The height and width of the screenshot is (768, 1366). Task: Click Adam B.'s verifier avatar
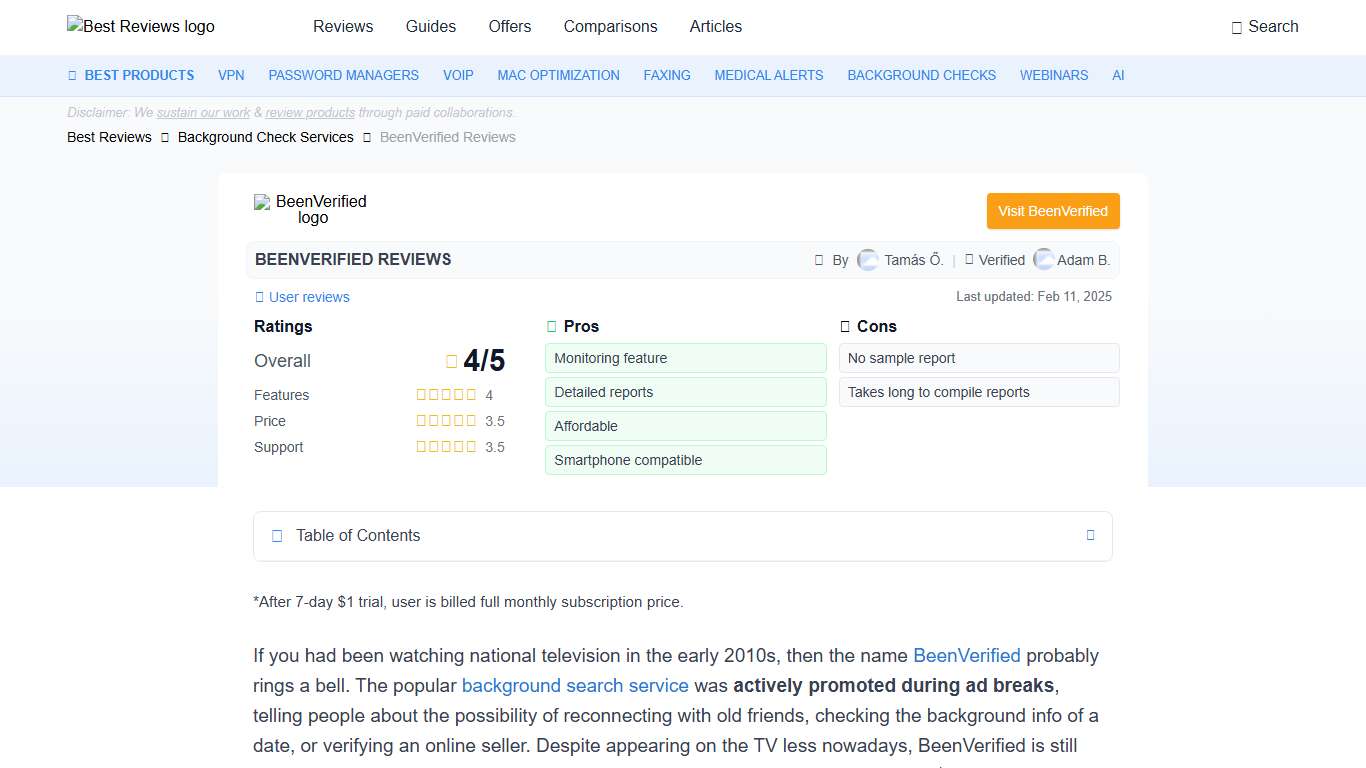tap(1042, 259)
